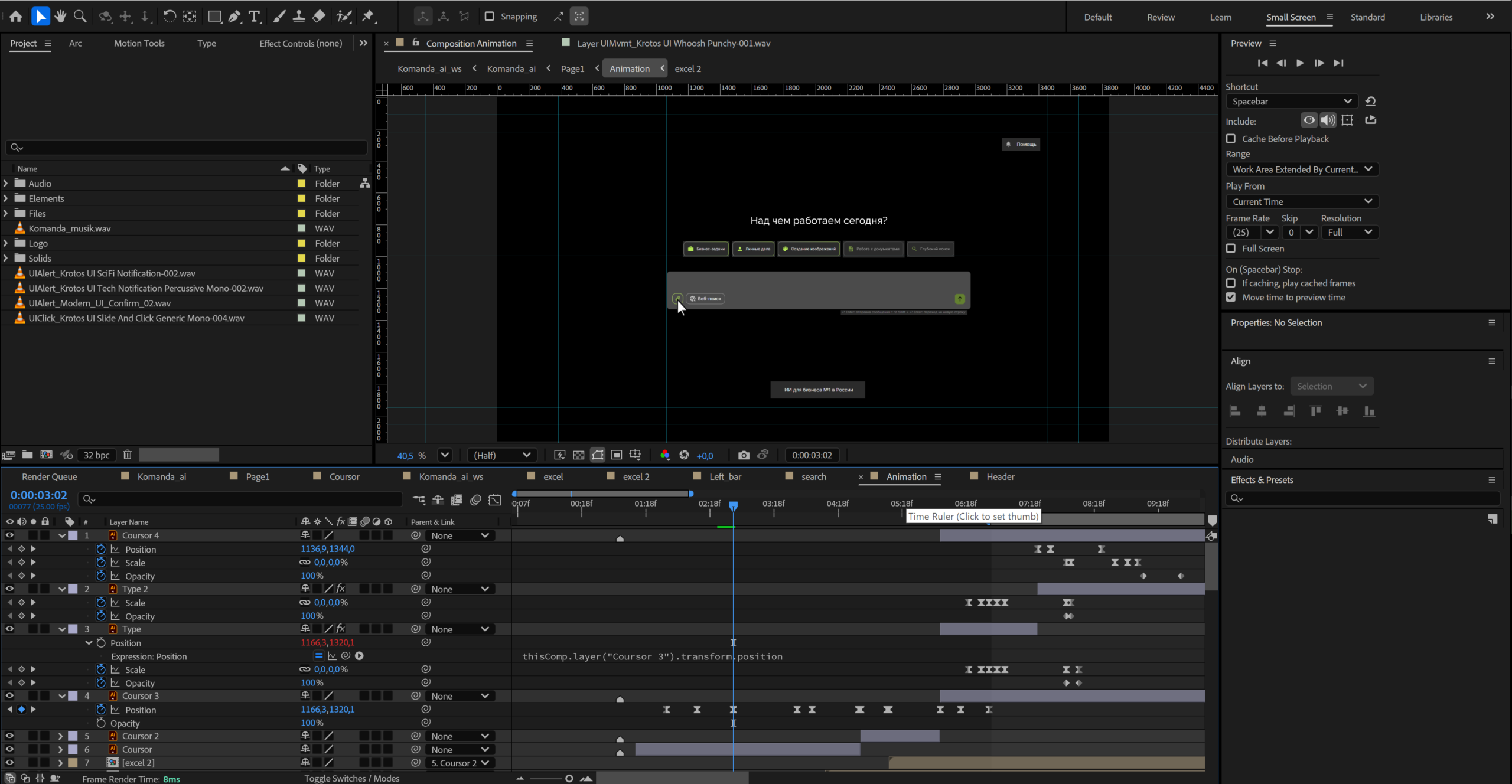This screenshot has height=784, width=1512.
Task: Open the Half resolution dropdown in viewer
Action: point(502,455)
